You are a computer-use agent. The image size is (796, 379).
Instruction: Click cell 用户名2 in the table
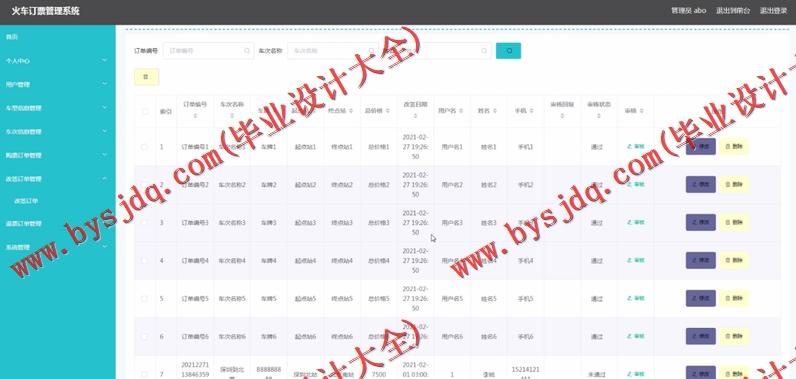point(452,185)
